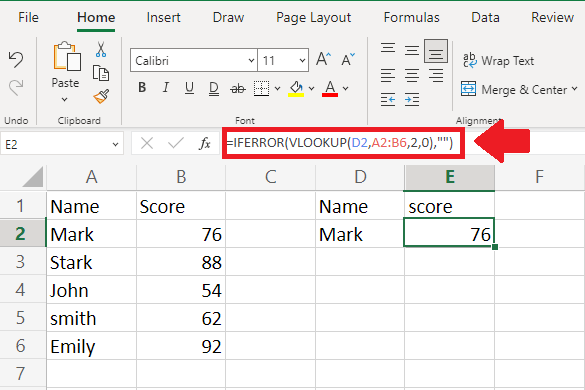This screenshot has width=585, height=390.
Task: Select cell D2 containing Mark
Action: point(360,234)
